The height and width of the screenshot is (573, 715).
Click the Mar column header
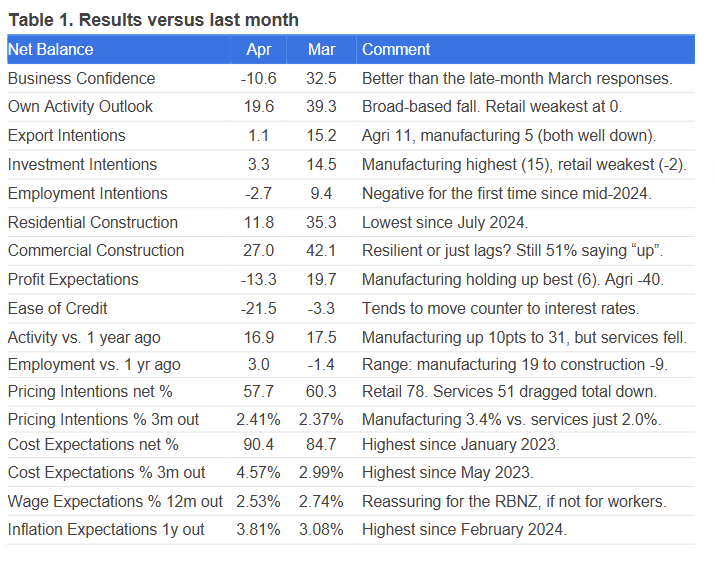pyautogui.click(x=322, y=49)
